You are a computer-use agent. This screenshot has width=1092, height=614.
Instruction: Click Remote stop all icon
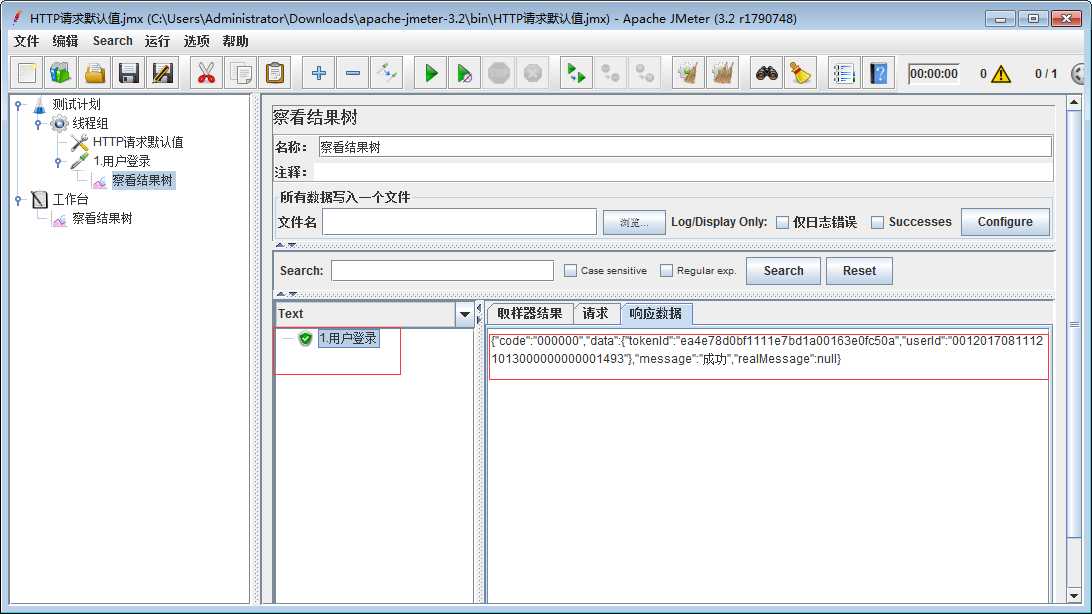(x=611, y=73)
